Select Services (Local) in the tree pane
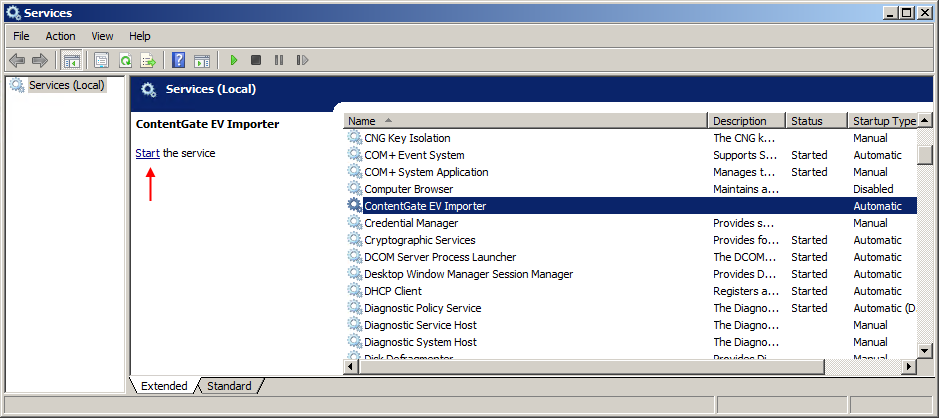The image size is (939, 418). 66,85
